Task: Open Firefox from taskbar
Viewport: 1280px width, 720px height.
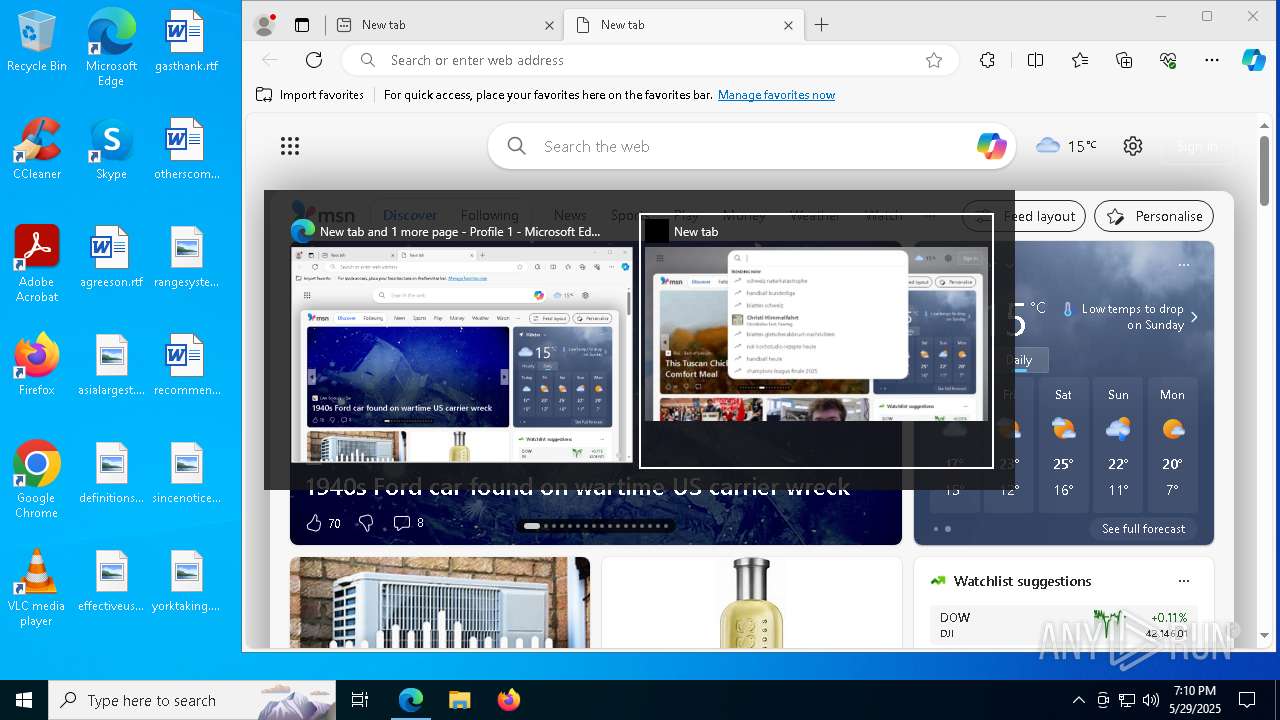Action: click(x=508, y=700)
